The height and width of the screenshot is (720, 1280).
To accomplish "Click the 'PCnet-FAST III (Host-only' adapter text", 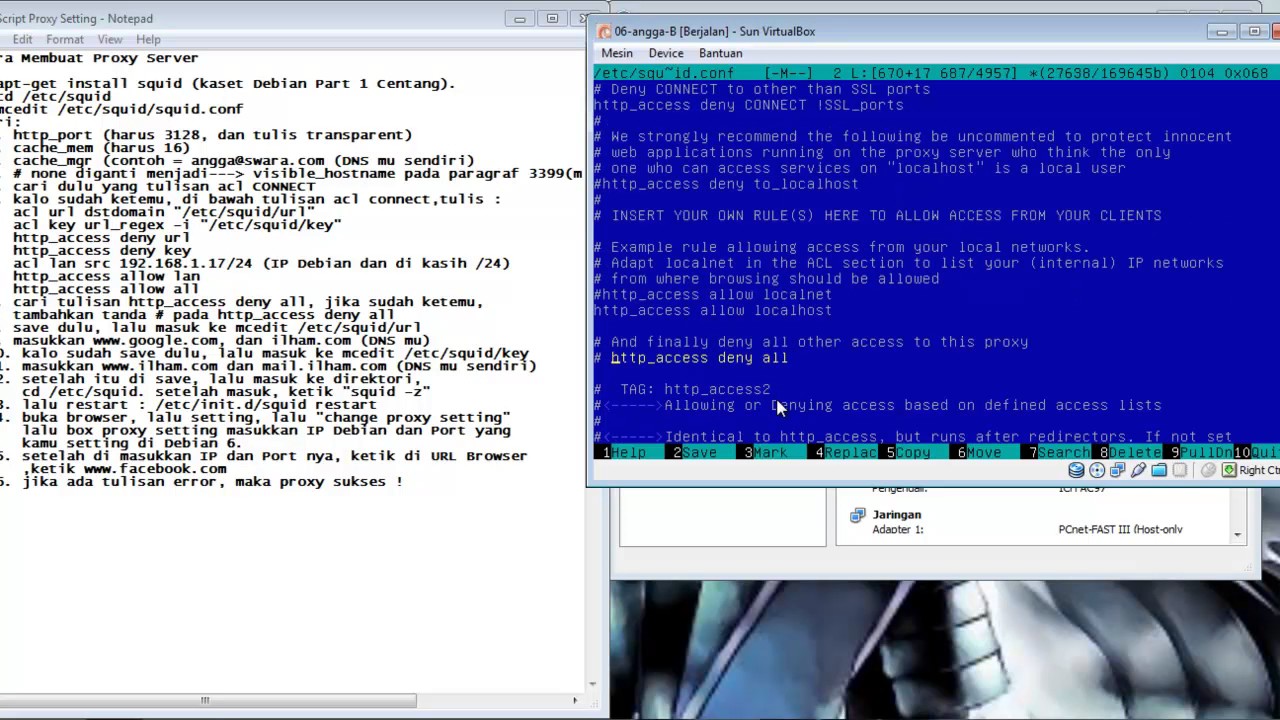I will (1120, 530).
